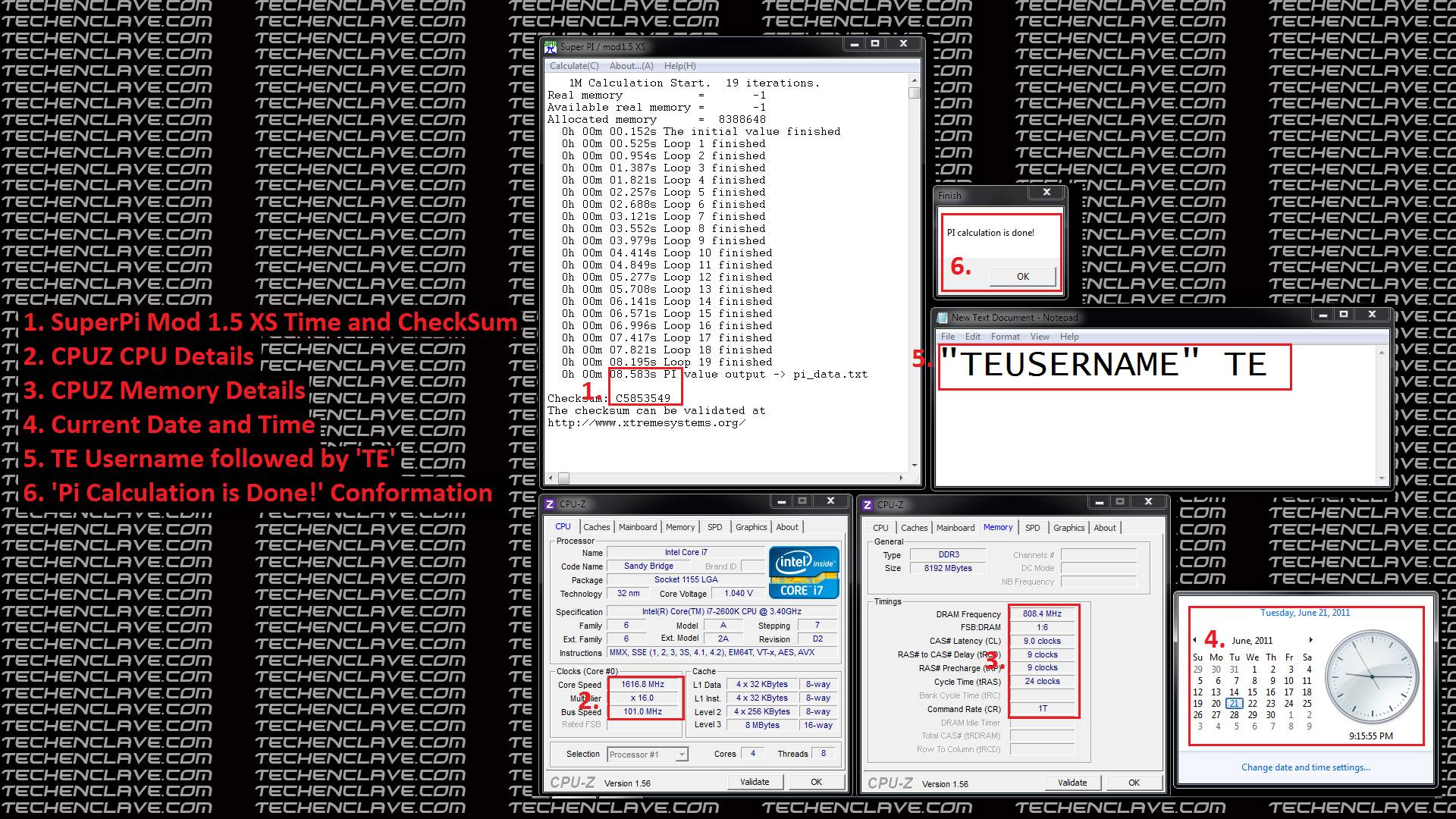Click June, 2011 calendar header
The image size is (1456, 819).
pyautogui.click(x=1252, y=641)
